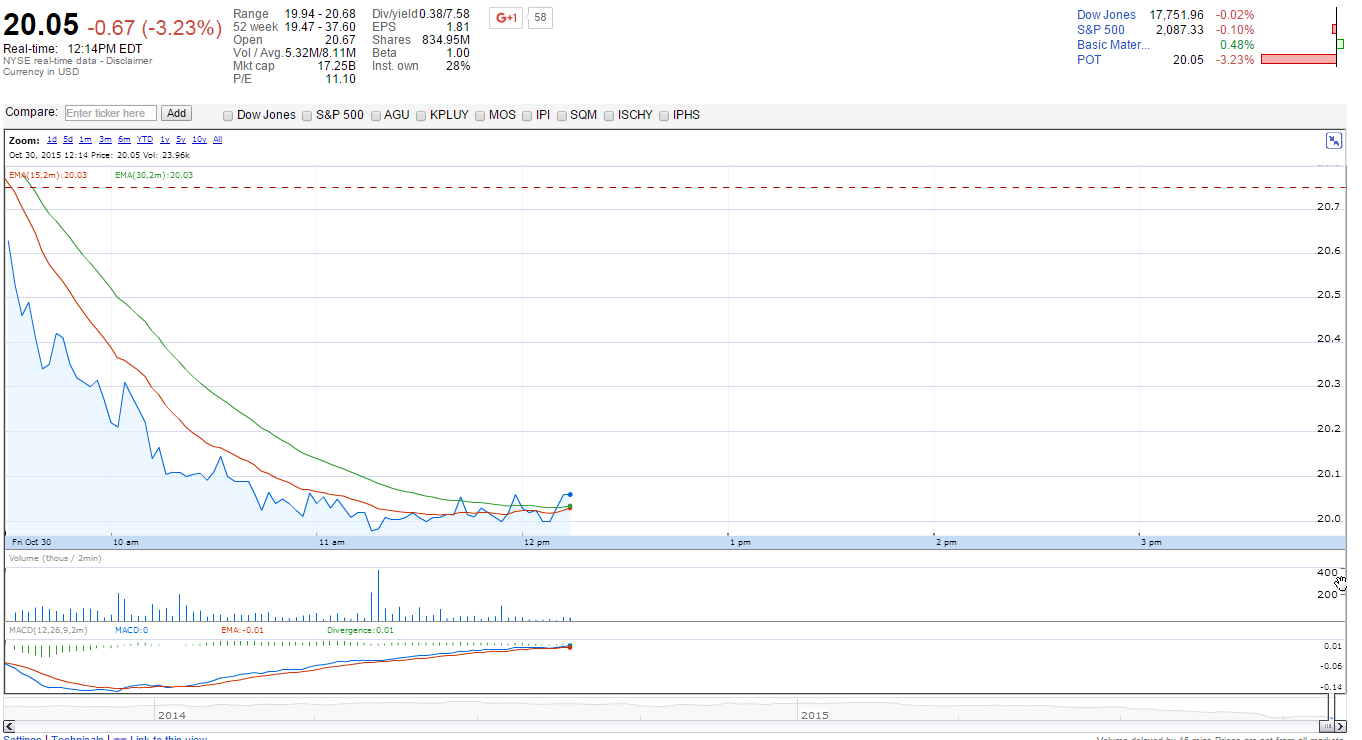Click the Add ticker button
The width and height of the screenshot is (1362, 740).
[x=176, y=114]
